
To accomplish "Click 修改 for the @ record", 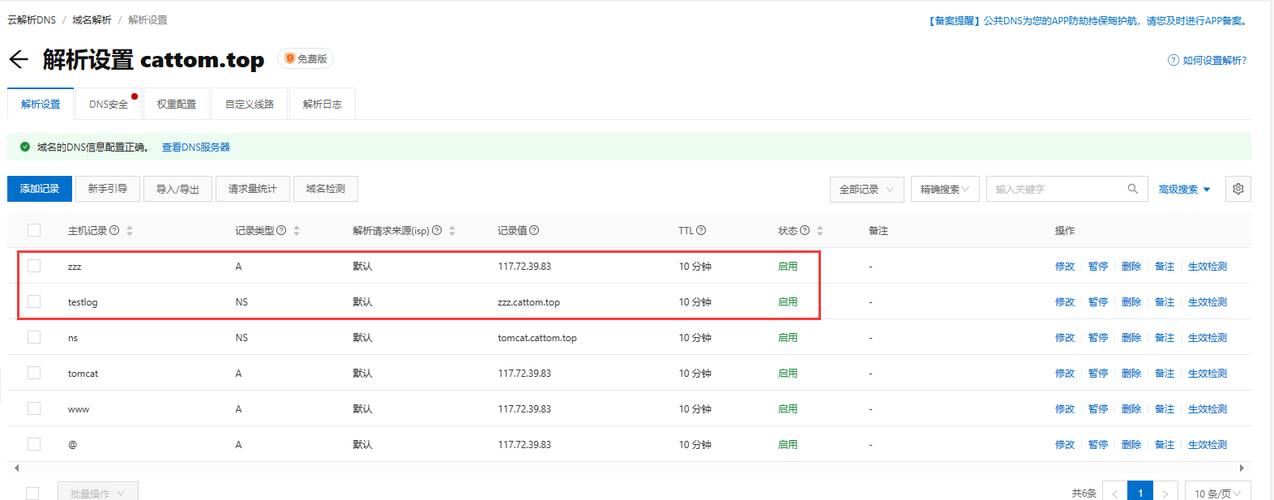I will click(x=1065, y=444).
